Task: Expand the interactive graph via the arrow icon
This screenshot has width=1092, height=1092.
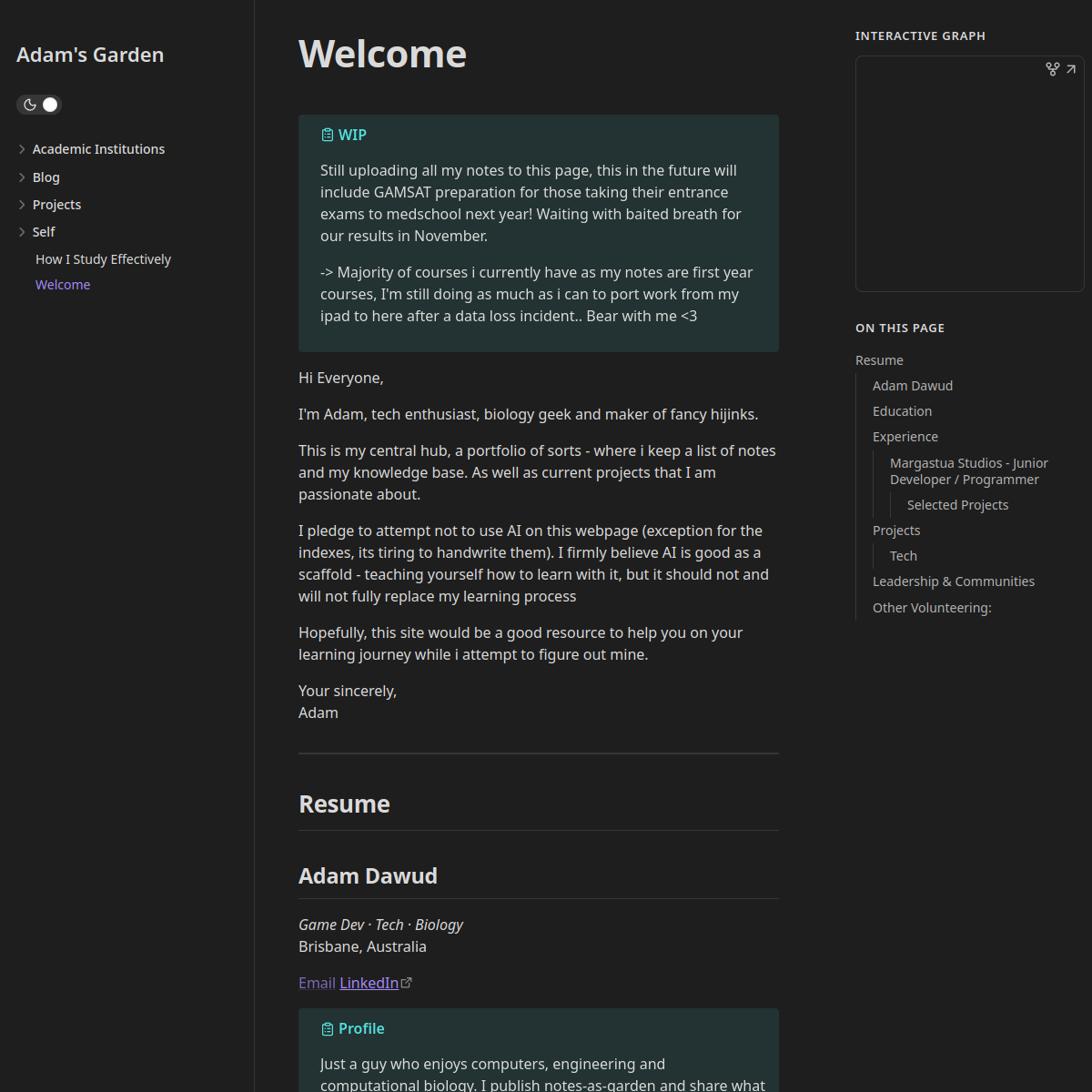Action: [x=1071, y=68]
